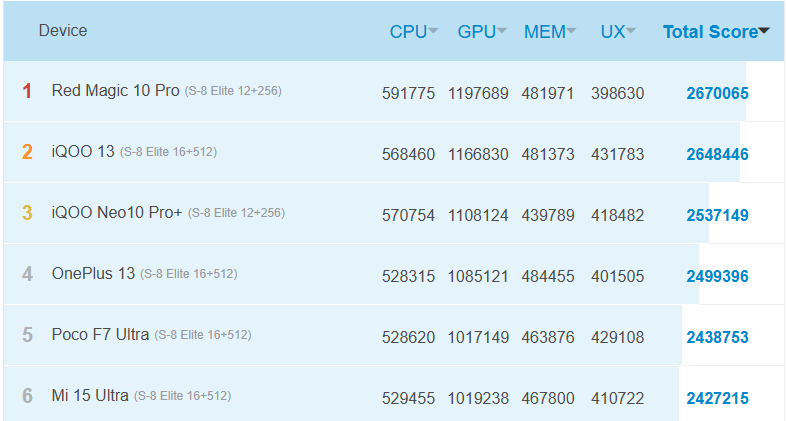The height and width of the screenshot is (421, 786).
Task: Sort table by UX column header
Action: (618, 32)
